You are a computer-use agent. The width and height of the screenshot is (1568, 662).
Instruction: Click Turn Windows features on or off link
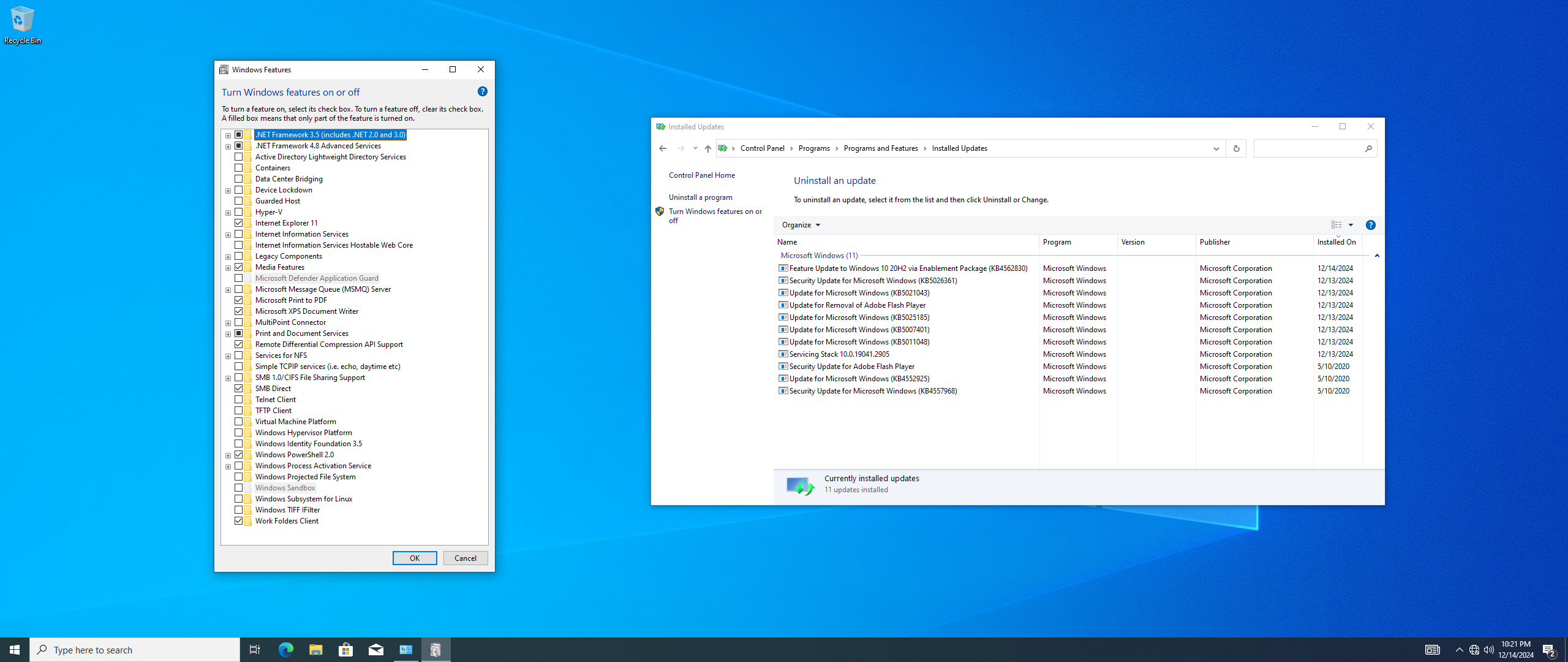[715, 216]
